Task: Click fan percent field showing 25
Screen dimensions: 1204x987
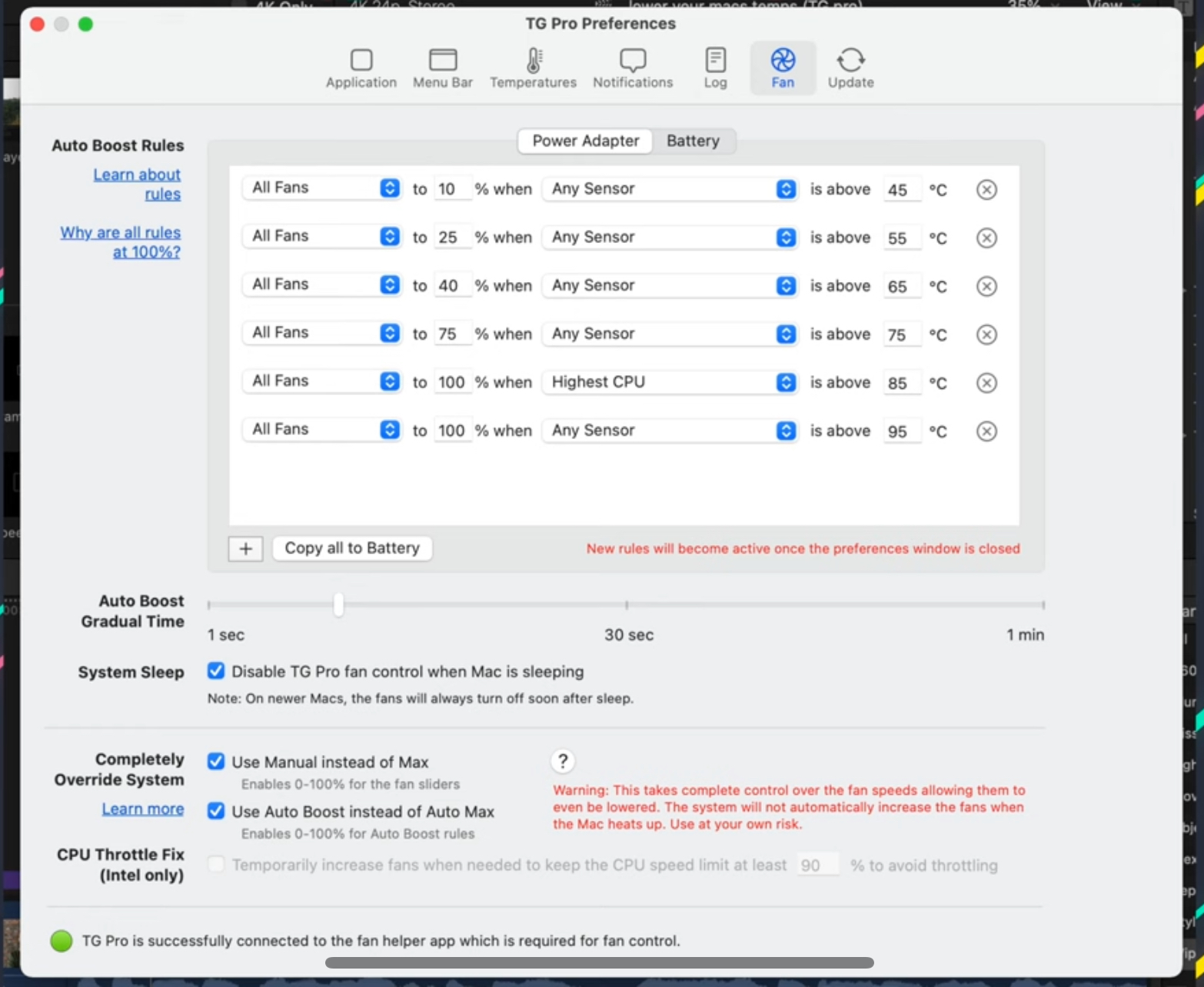Action: coord(452,238)
